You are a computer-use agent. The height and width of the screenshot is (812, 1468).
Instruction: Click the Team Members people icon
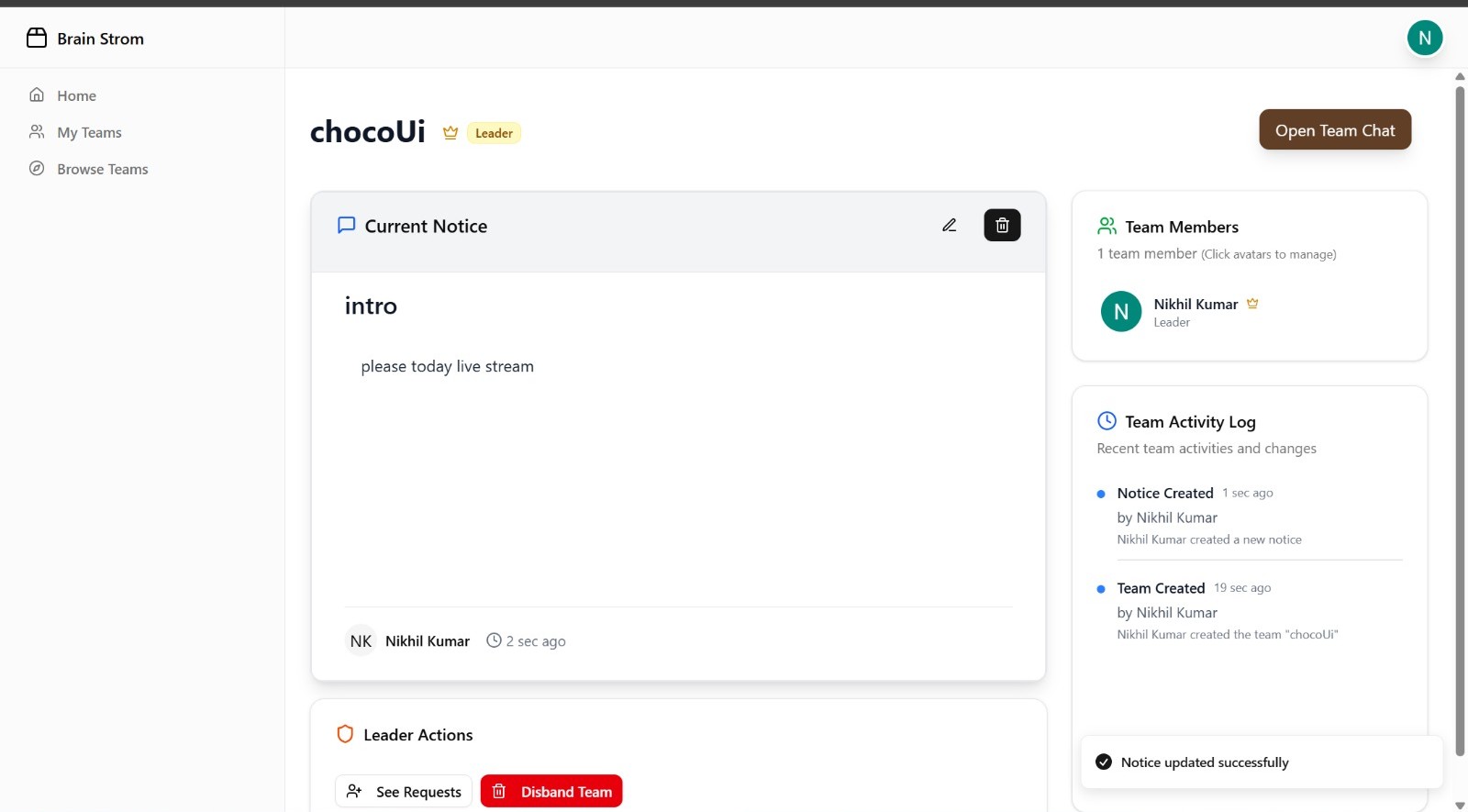coord(1107,226)
